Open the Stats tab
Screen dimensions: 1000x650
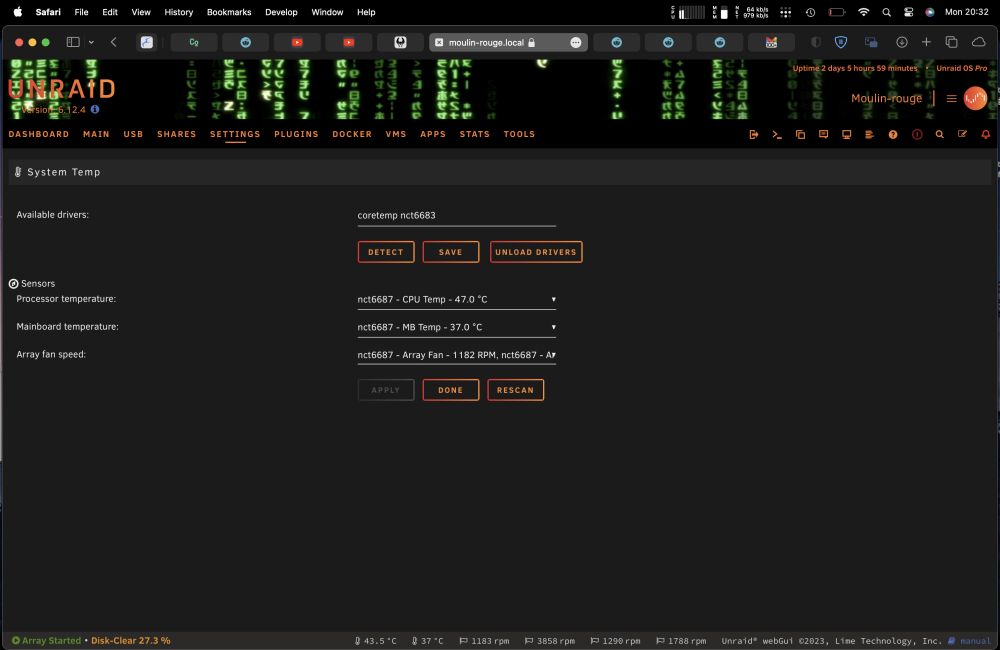[x=475, y=134]
